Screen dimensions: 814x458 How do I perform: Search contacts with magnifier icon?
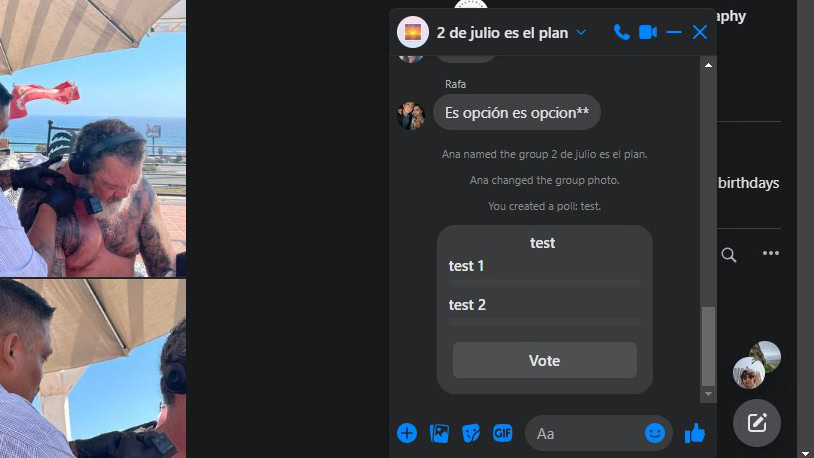729,255
